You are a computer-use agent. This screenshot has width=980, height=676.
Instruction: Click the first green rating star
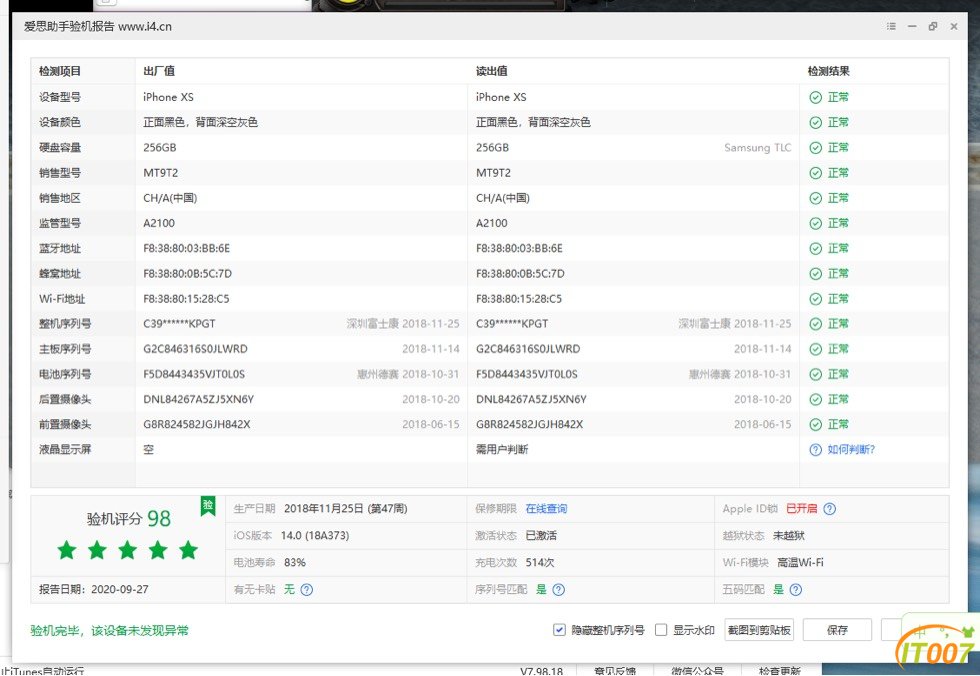click(67, 550)
